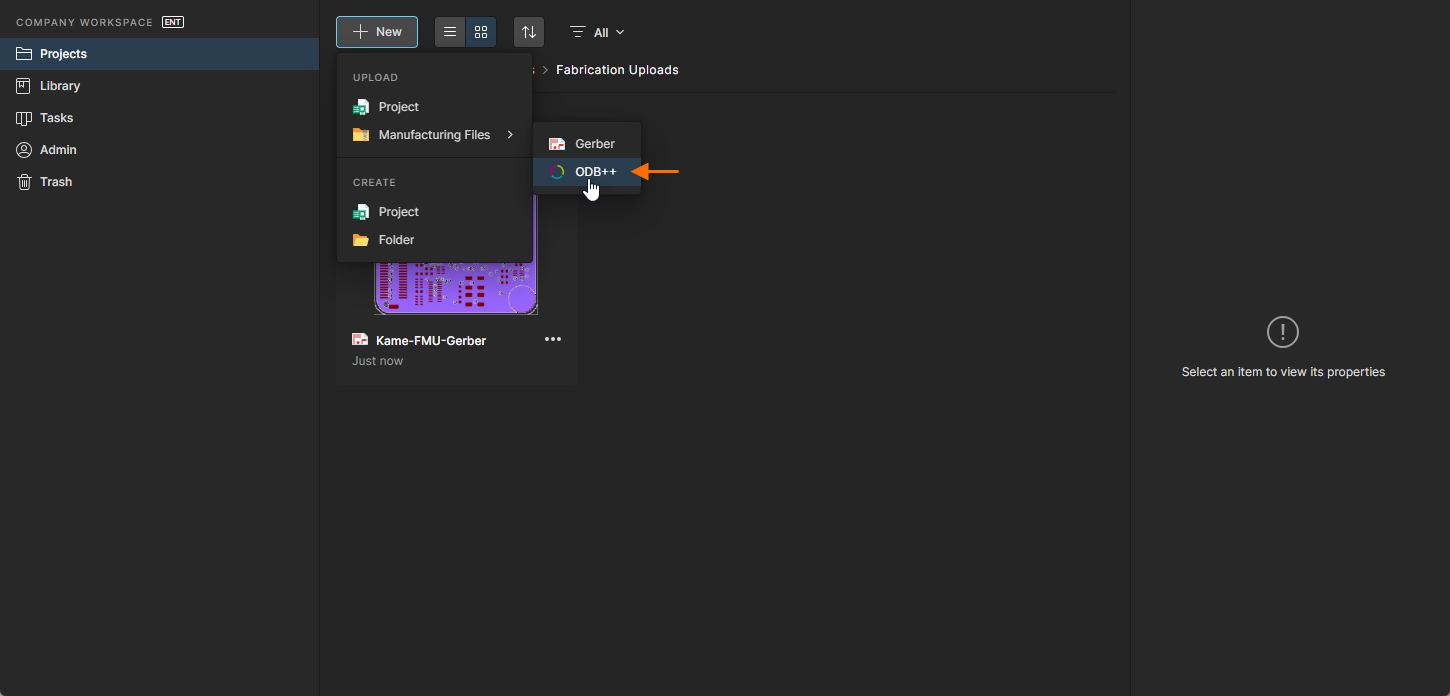Expand the Manufacturing Files submenu
The height and width of the screenshot is (696, 1450).
[434, 135]
